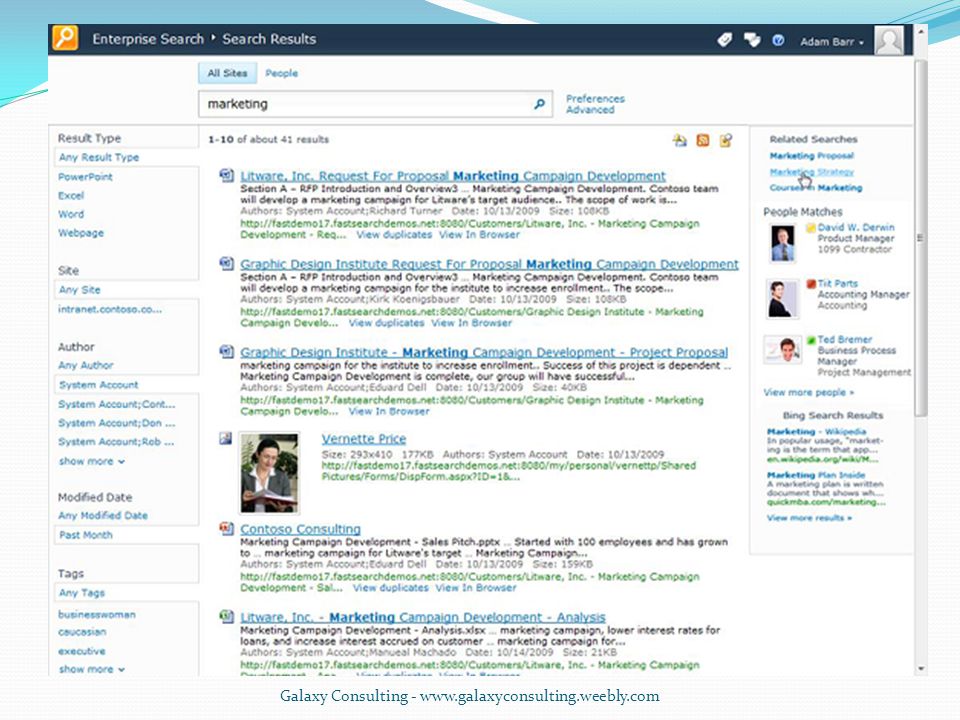This screenshot has width=960, height=720.
Task: Open Marketing - Wikipedia Bing result
Action: pos(816,432)
